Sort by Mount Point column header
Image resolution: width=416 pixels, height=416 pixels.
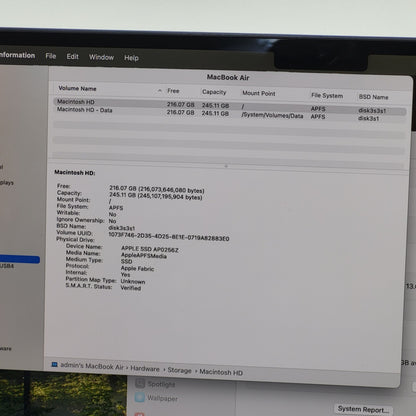coord(259,93)
